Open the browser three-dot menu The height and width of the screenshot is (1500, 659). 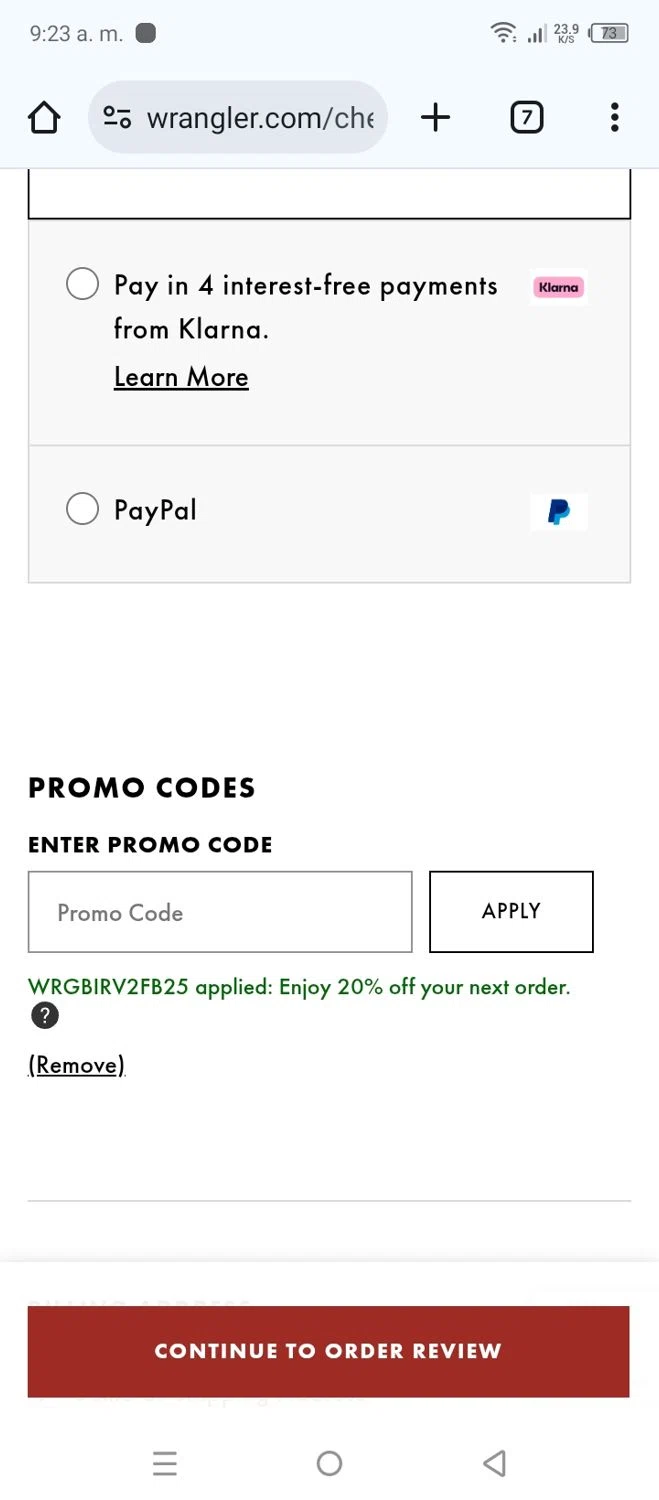614,118
